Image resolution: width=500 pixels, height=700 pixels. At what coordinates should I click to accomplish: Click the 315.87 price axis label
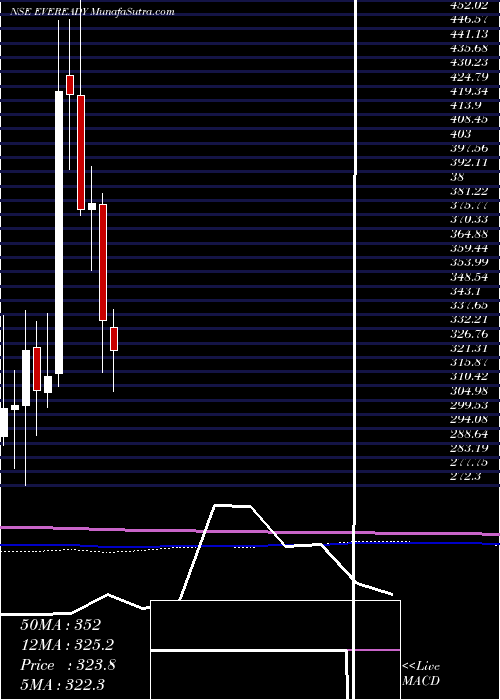pos(471,362)
